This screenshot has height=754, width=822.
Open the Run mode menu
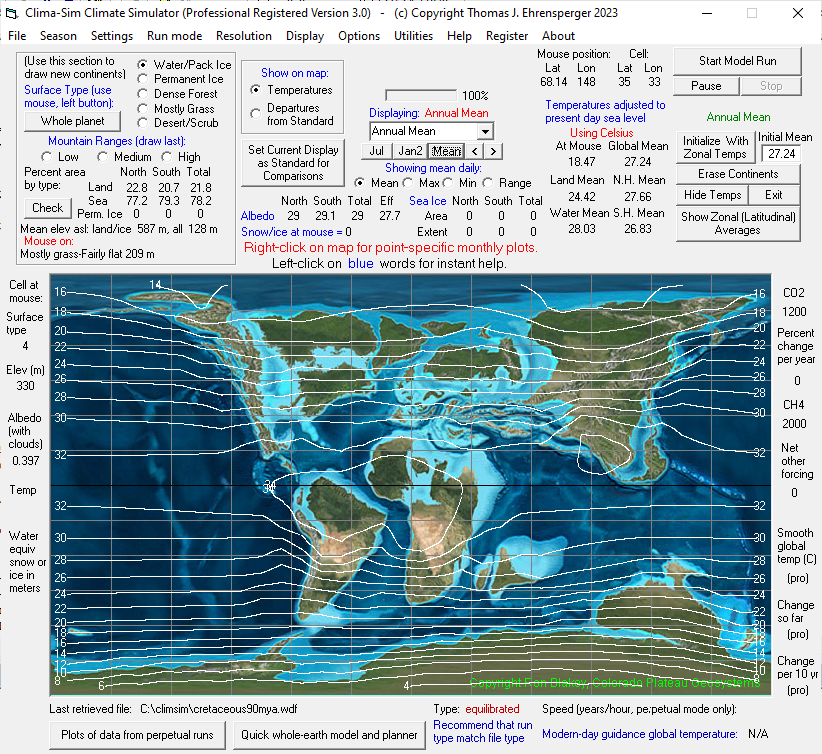(175, 36)
